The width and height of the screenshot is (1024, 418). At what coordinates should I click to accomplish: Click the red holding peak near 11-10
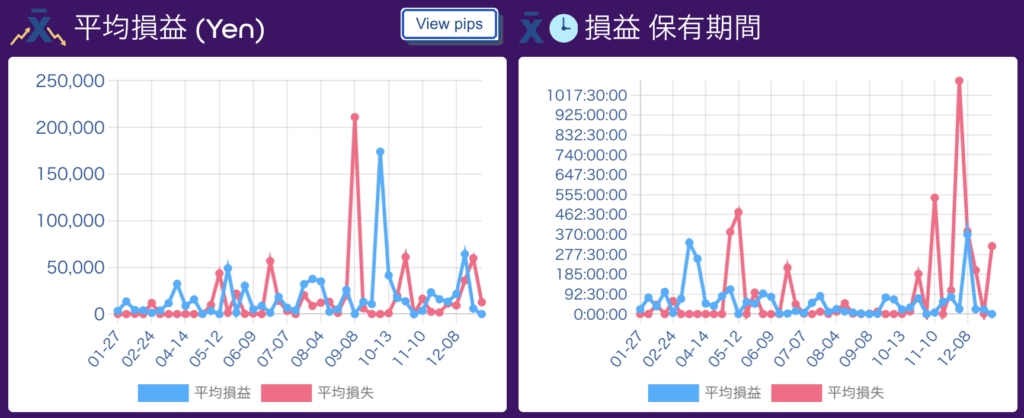[935, 198]
